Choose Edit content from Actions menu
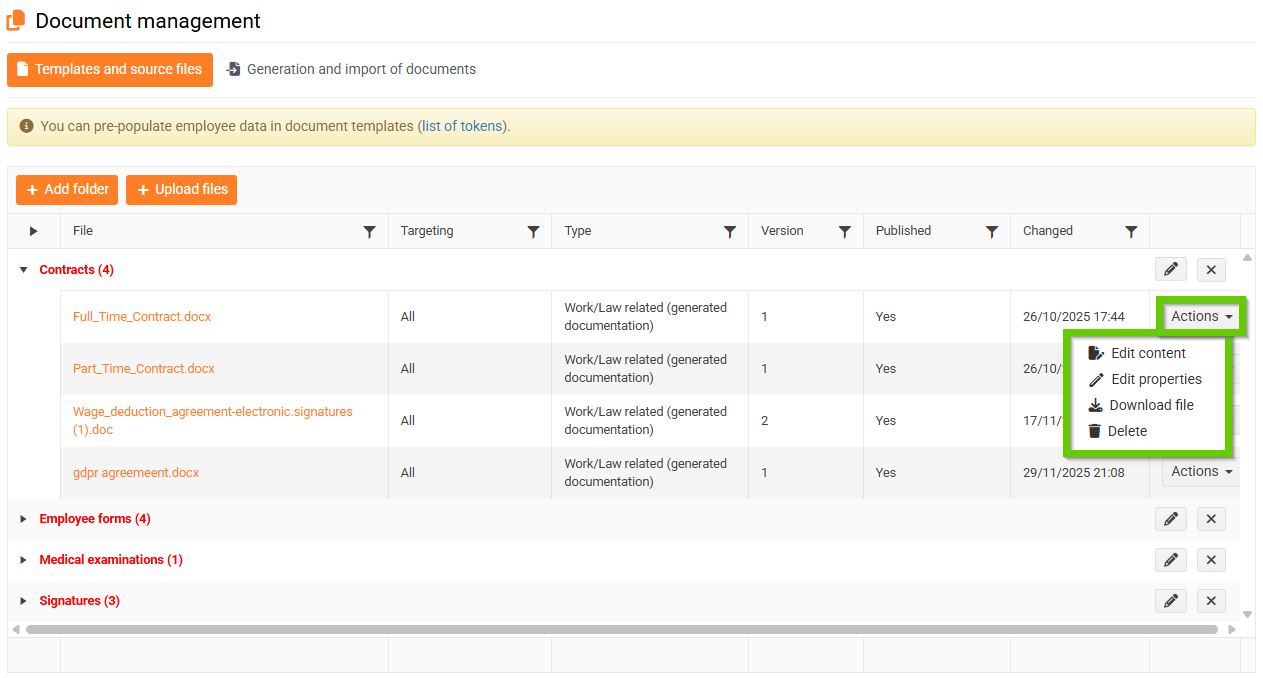The width and height of the screenshot is (1263, 678). [x=1147, y=353]
